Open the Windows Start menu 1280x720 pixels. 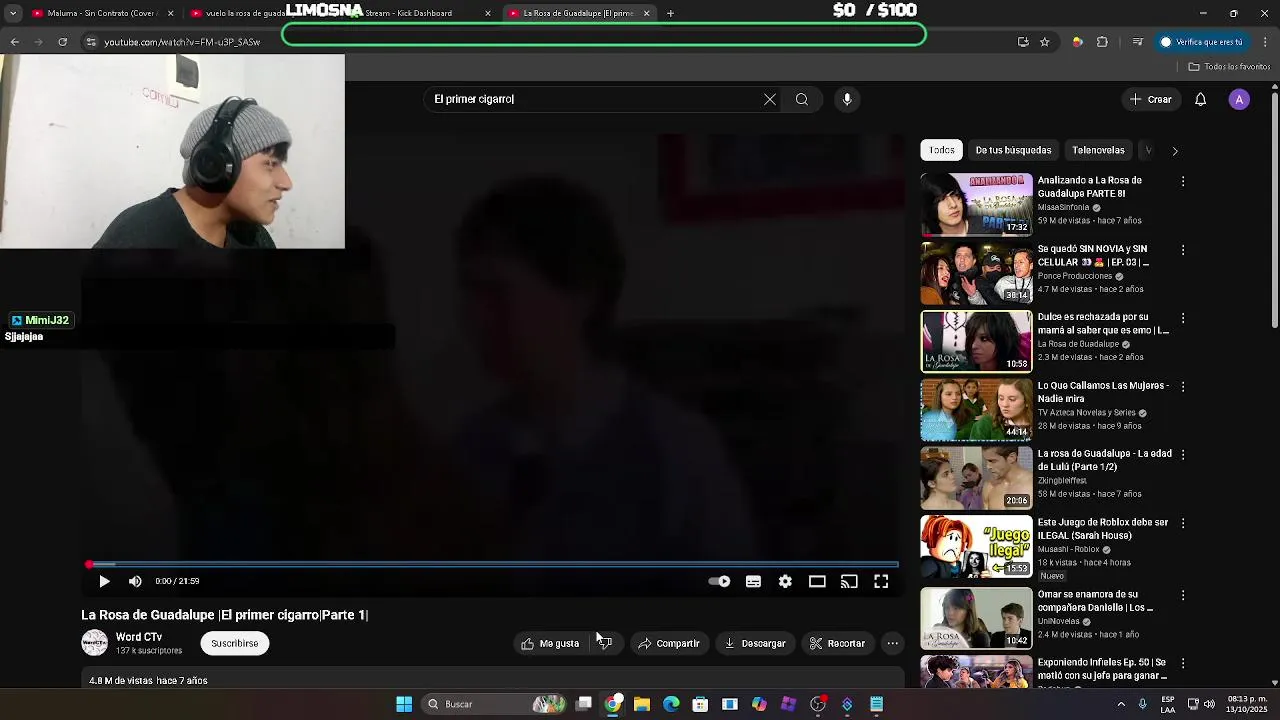(x=404, y=704)
